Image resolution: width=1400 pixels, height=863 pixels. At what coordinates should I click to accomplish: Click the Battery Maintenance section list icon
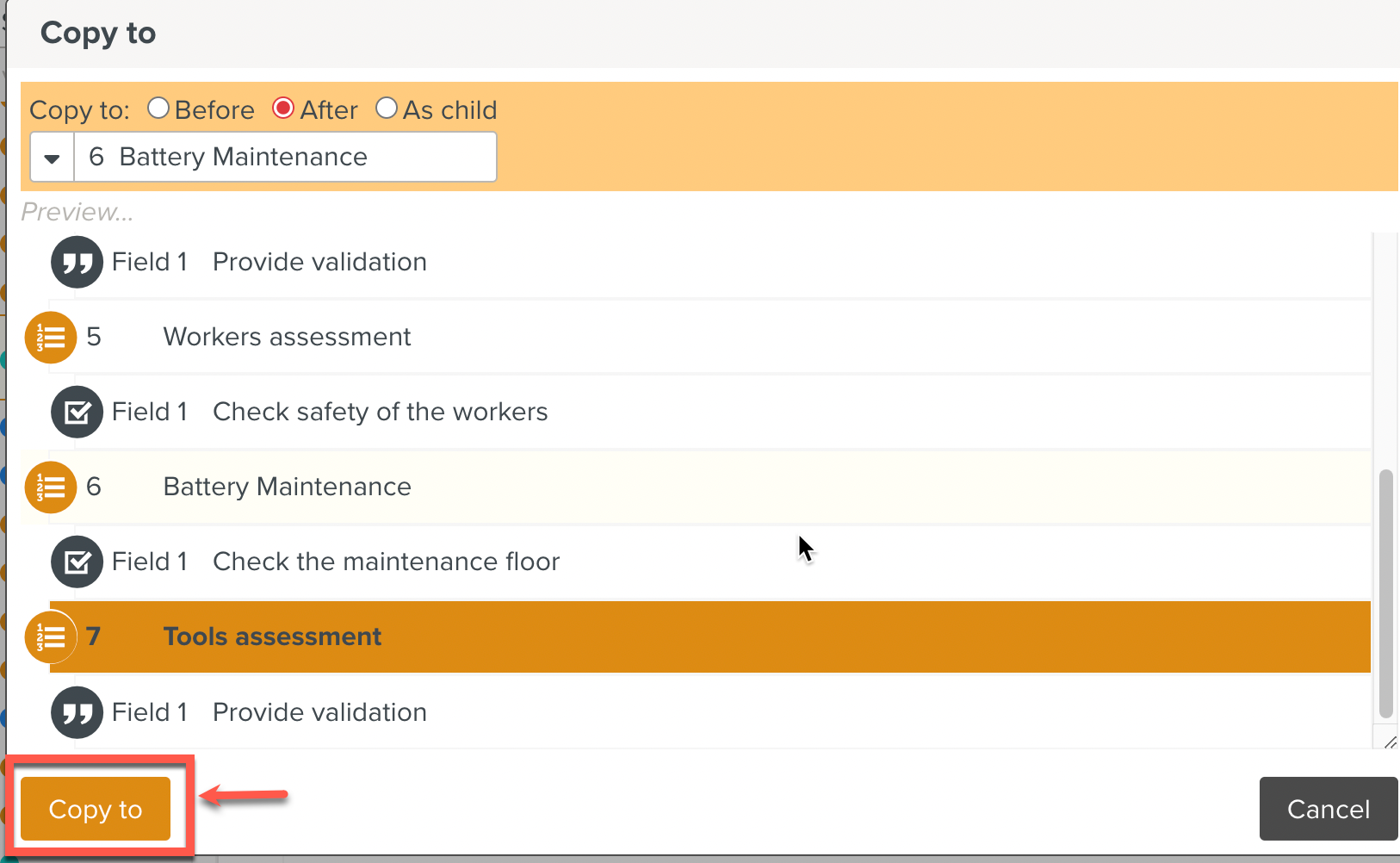(51, 487)
